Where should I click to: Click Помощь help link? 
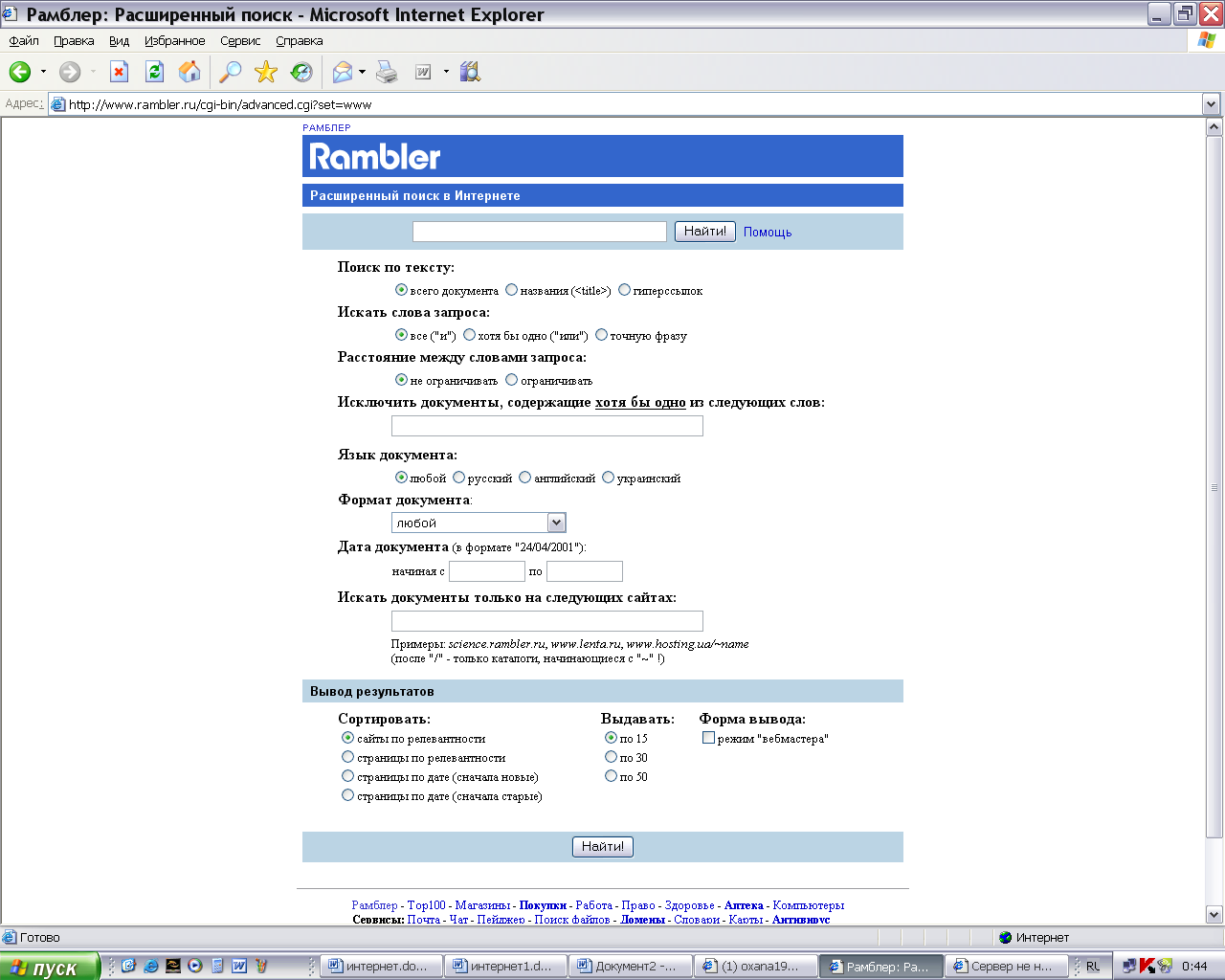click(x=768, y=232)
